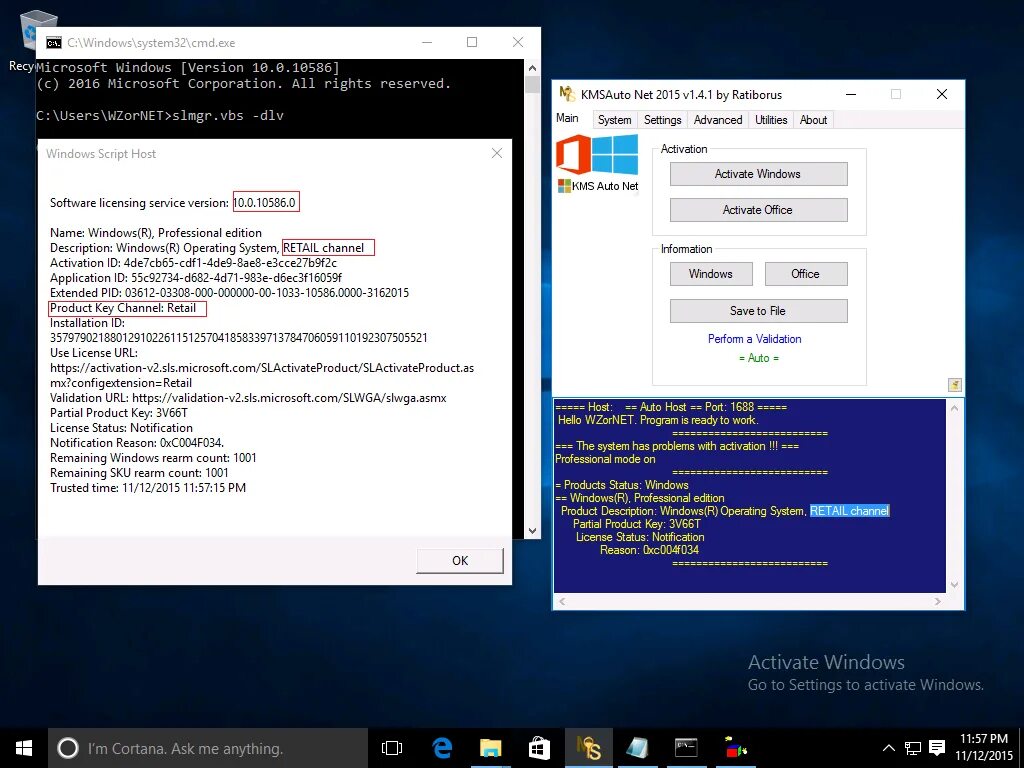
Task: Click 'Product Key Channel: Retail' line
Action: pos(123,308)
